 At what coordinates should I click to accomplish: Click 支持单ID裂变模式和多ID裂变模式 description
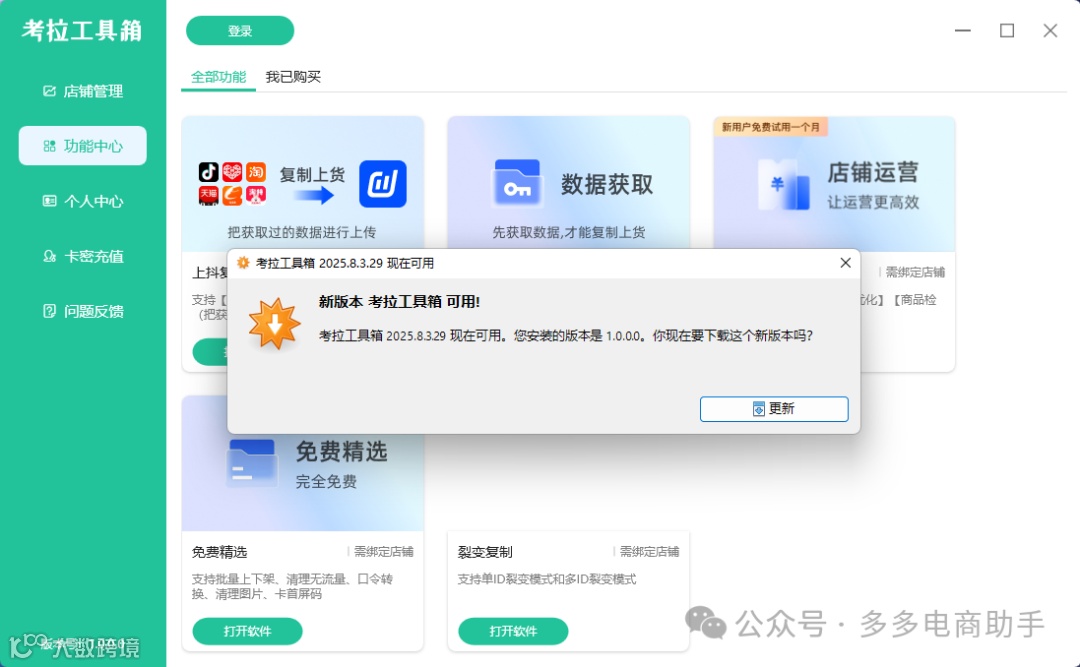tap(547, 579)
